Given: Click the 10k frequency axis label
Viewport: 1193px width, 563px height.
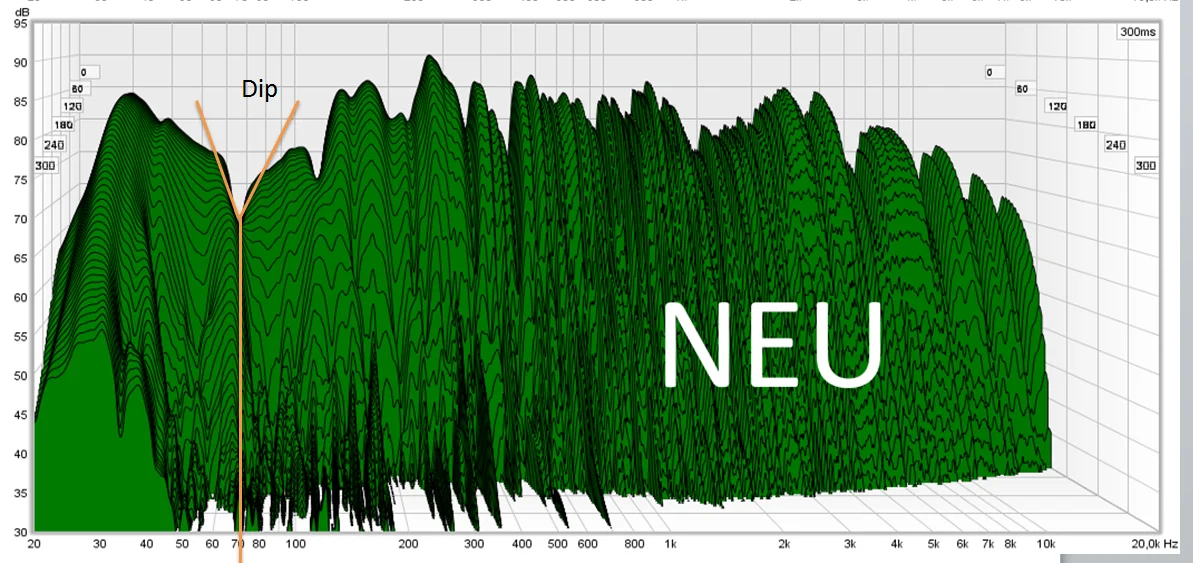Looking at the screenshot, I should point(1047,544).
